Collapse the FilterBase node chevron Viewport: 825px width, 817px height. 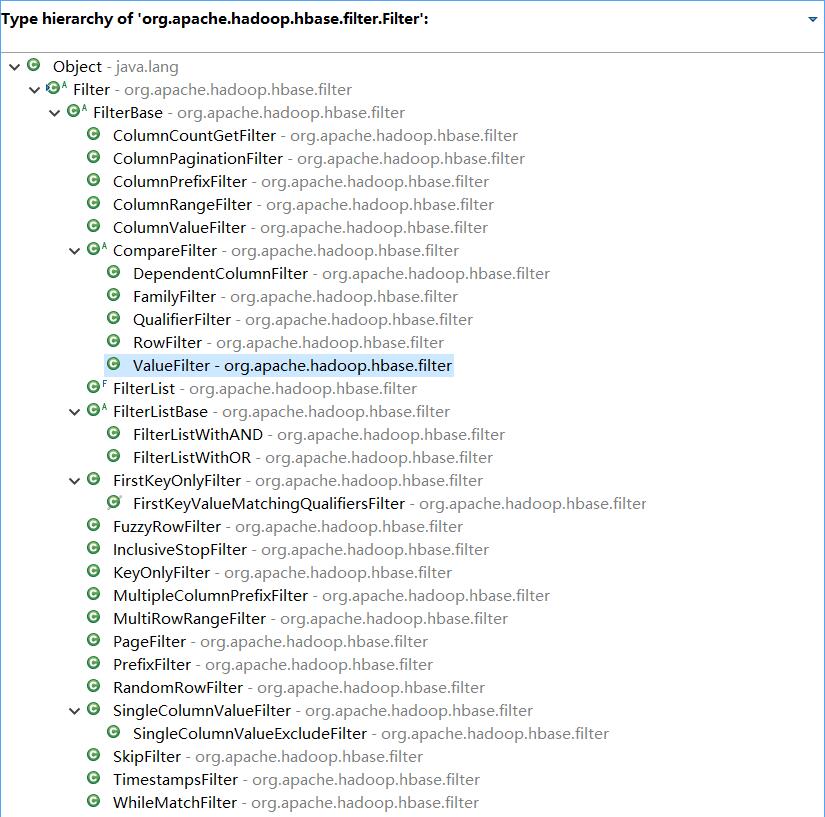[x=55, y=113]
